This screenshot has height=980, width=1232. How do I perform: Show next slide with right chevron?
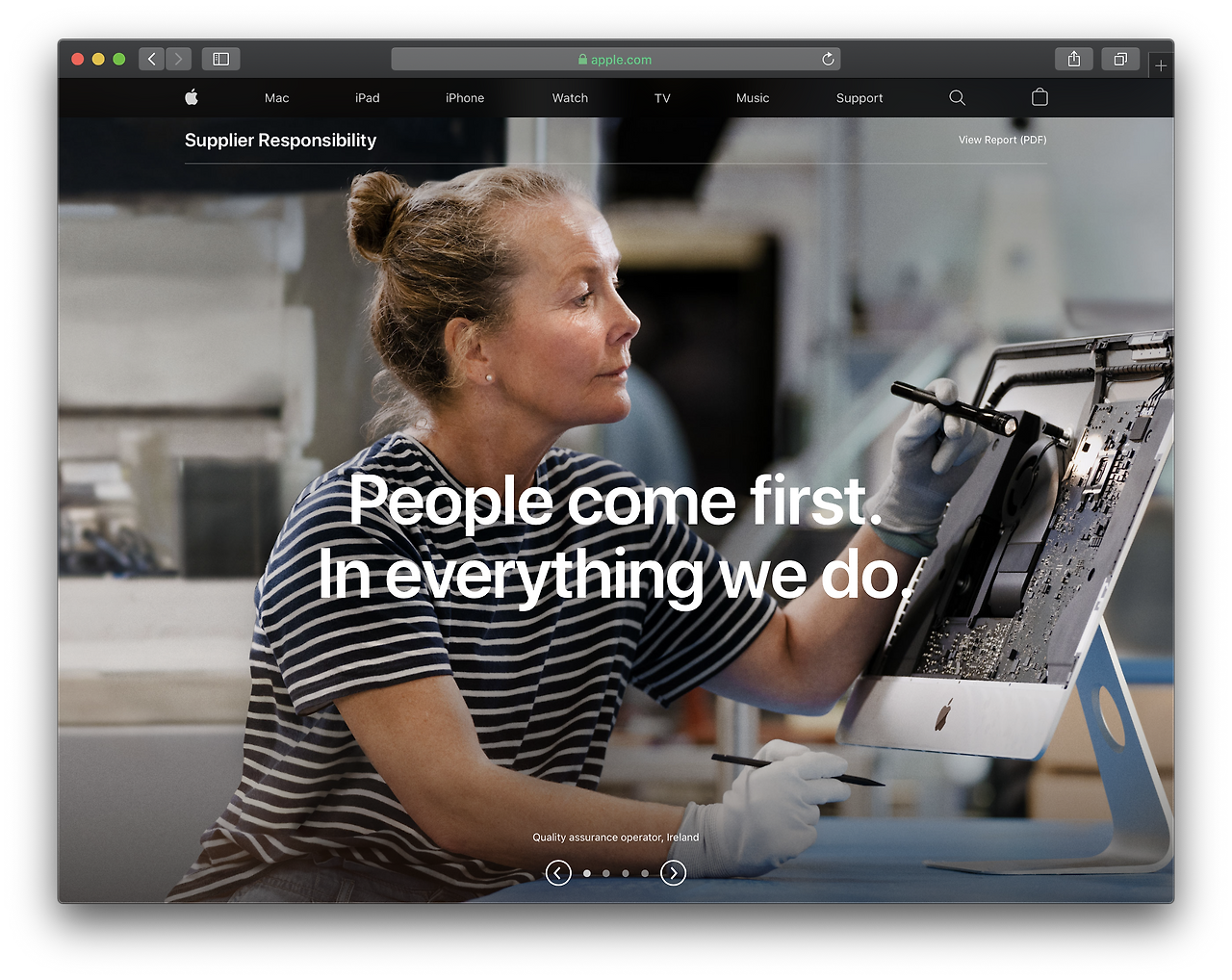pos(674,873)
